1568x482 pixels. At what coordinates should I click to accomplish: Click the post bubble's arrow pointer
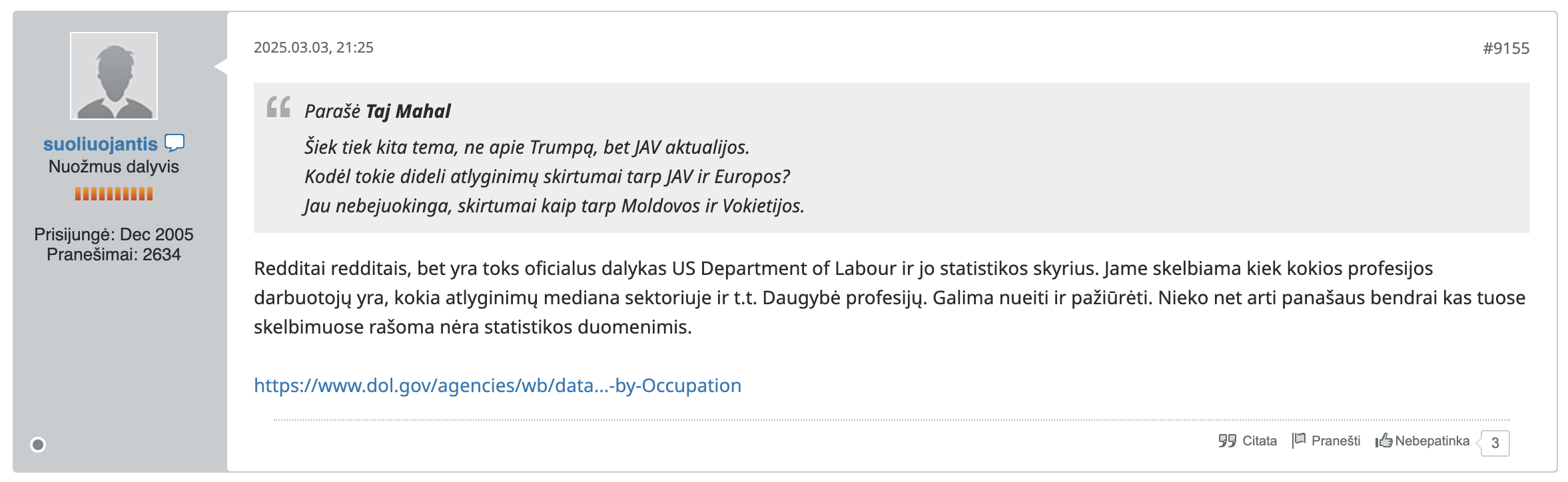click(x=220, y=67)
